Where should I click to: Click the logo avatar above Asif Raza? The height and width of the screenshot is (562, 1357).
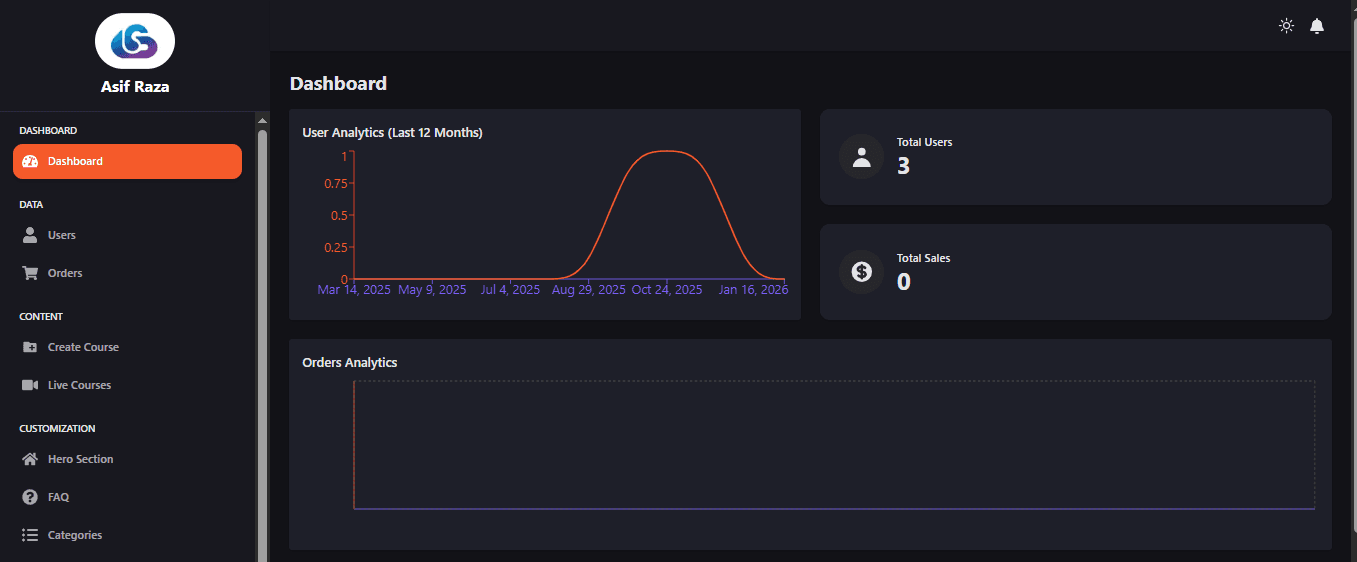(135, 41)
